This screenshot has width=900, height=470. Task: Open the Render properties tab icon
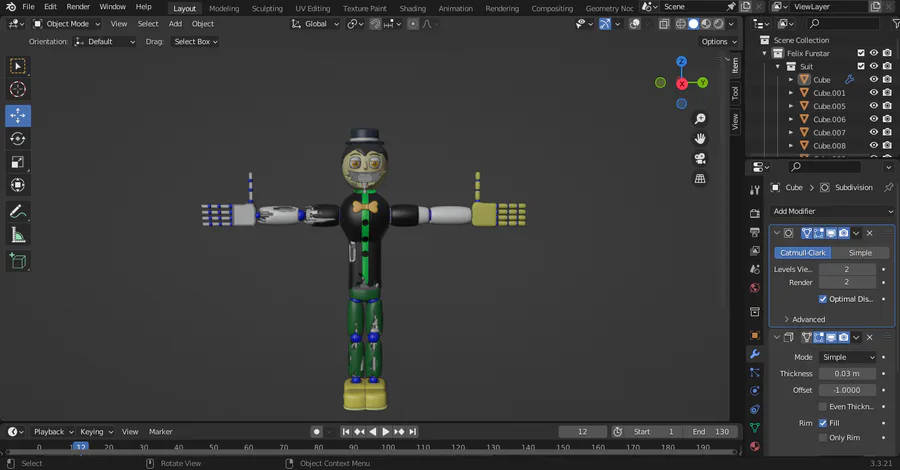click(x=755, y=213)
